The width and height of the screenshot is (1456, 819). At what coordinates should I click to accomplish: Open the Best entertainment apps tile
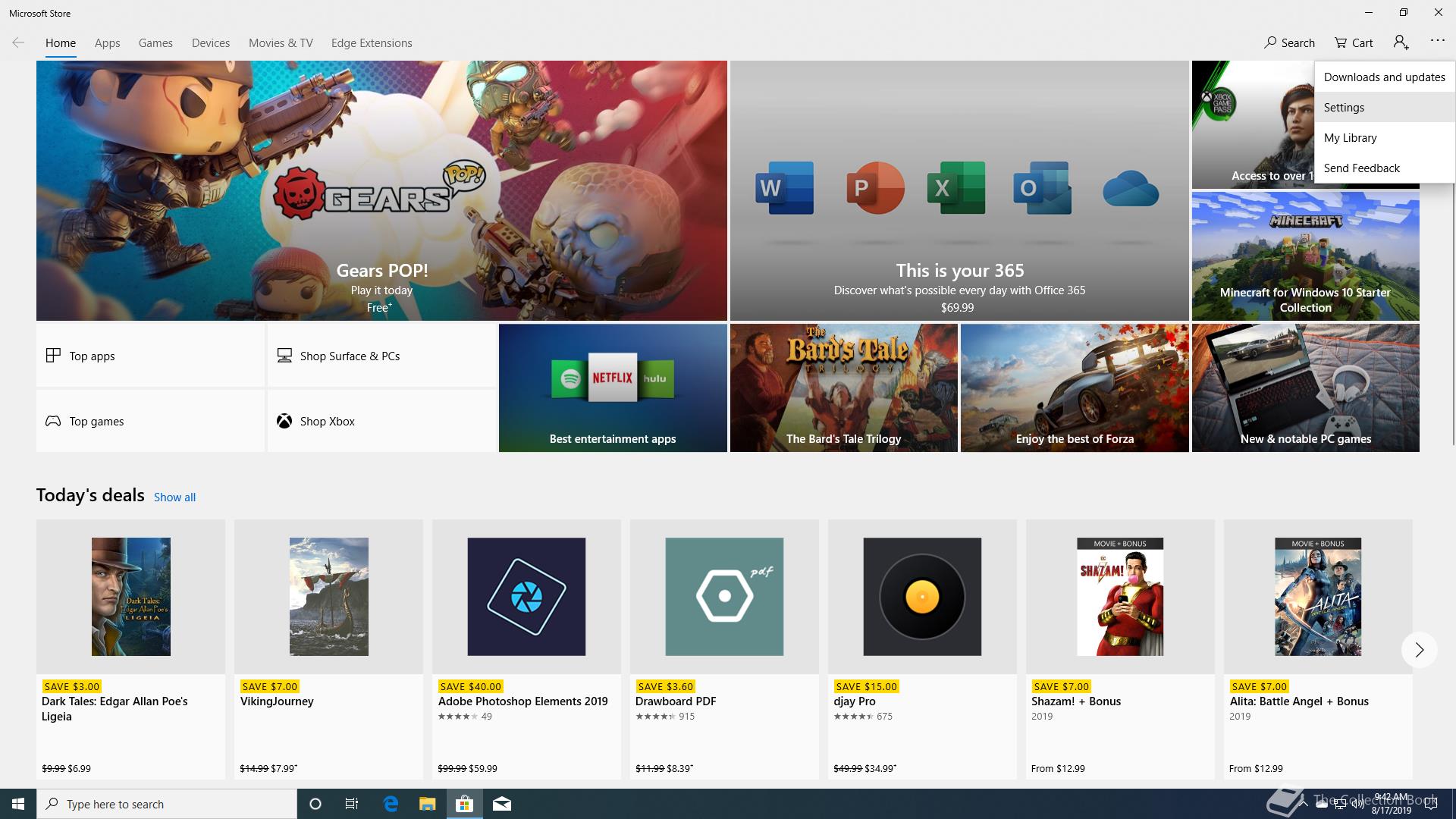click(613, 388)
